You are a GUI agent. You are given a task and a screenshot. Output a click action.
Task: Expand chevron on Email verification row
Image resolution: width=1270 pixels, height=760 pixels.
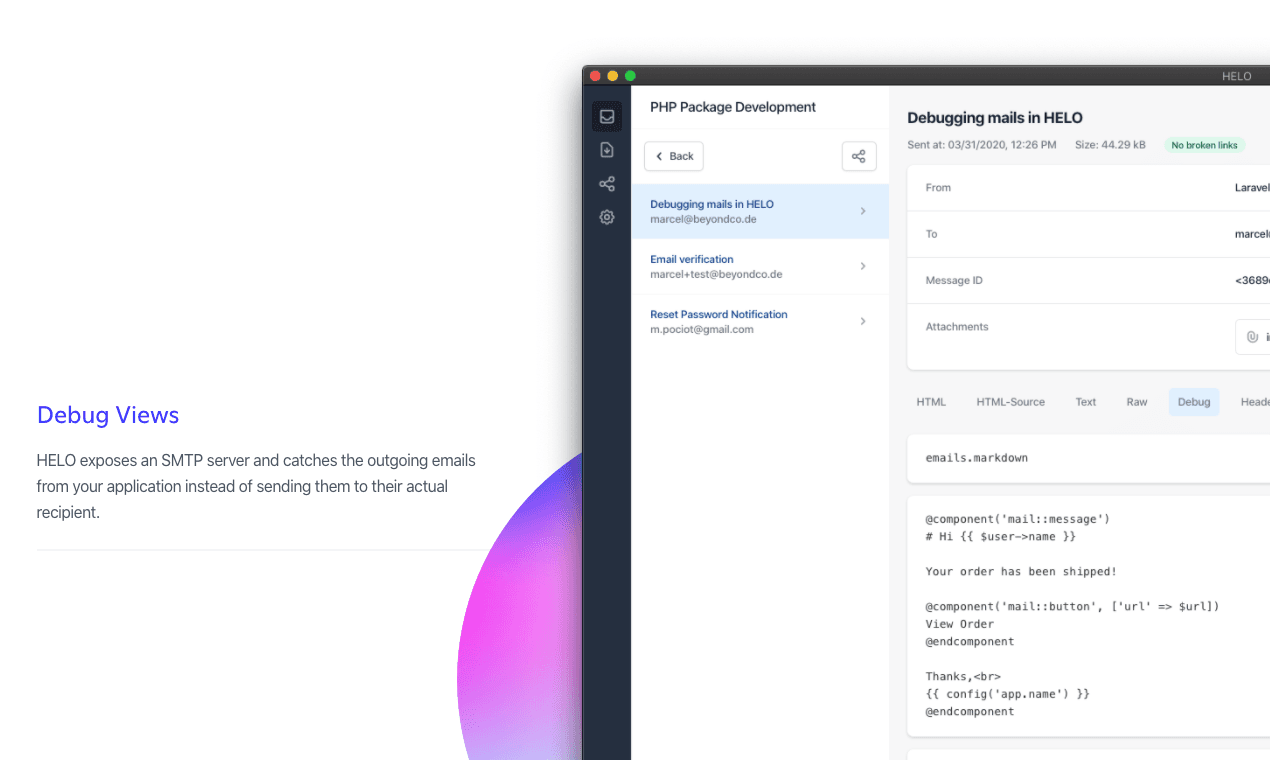(863, 266)
